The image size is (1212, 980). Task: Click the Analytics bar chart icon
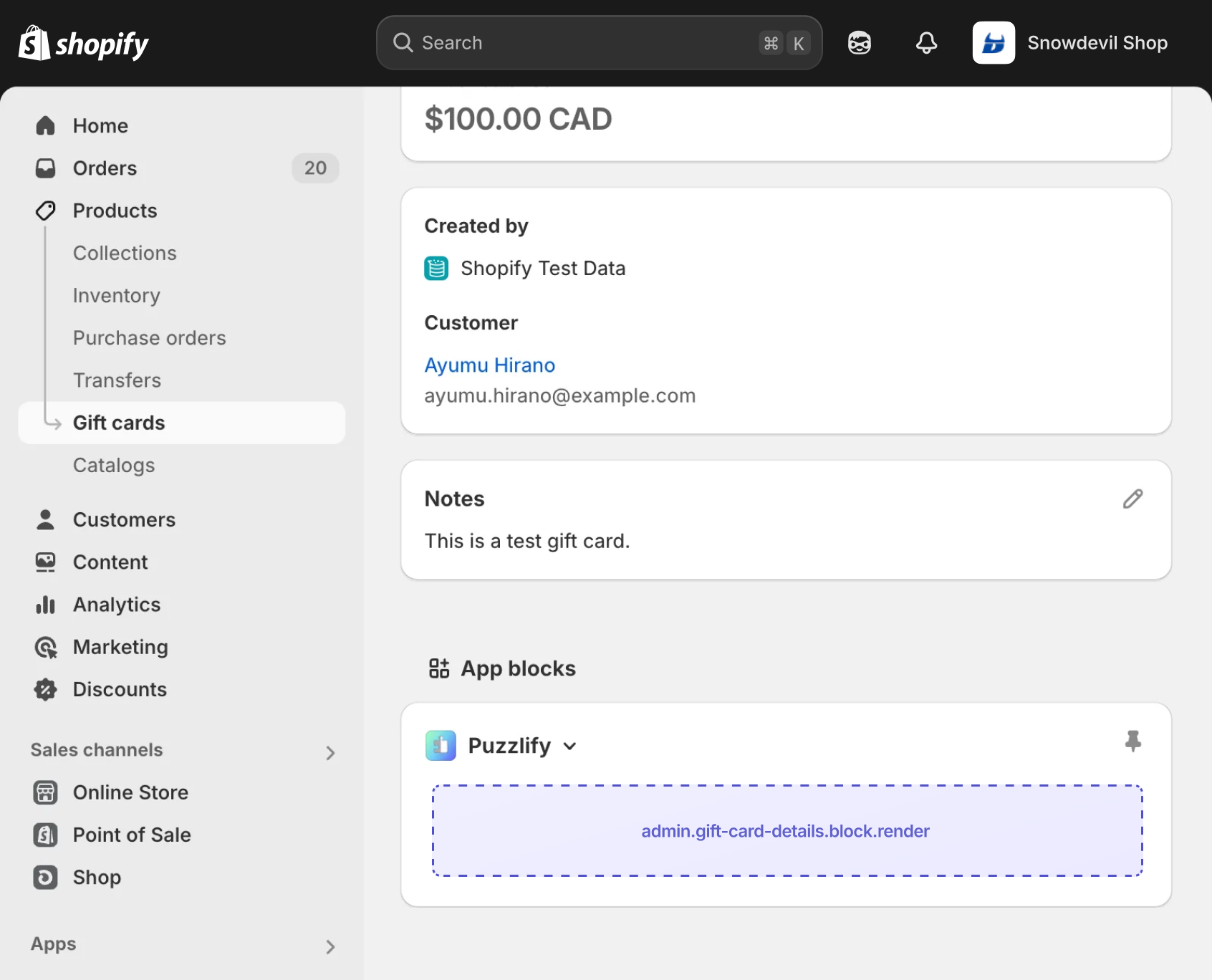[45, 605]
